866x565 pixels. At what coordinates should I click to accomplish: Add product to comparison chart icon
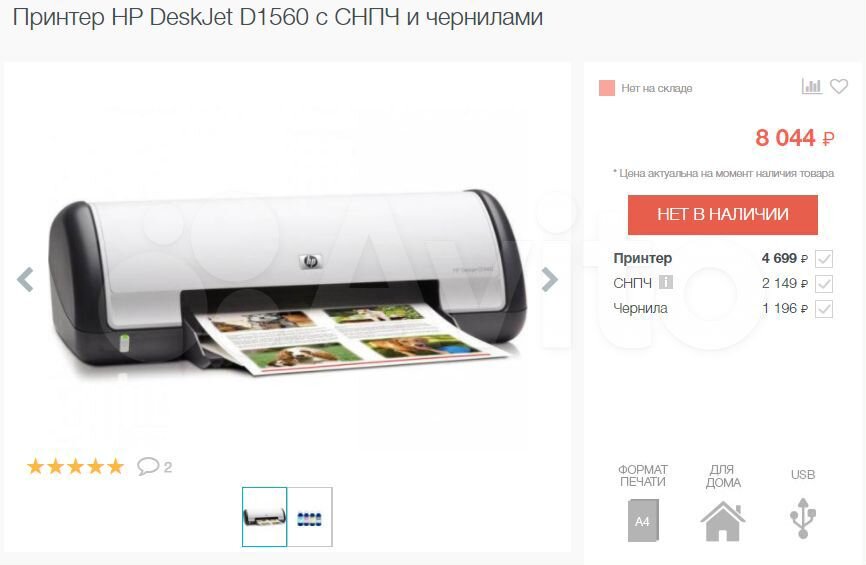click(x=811, y=86)
